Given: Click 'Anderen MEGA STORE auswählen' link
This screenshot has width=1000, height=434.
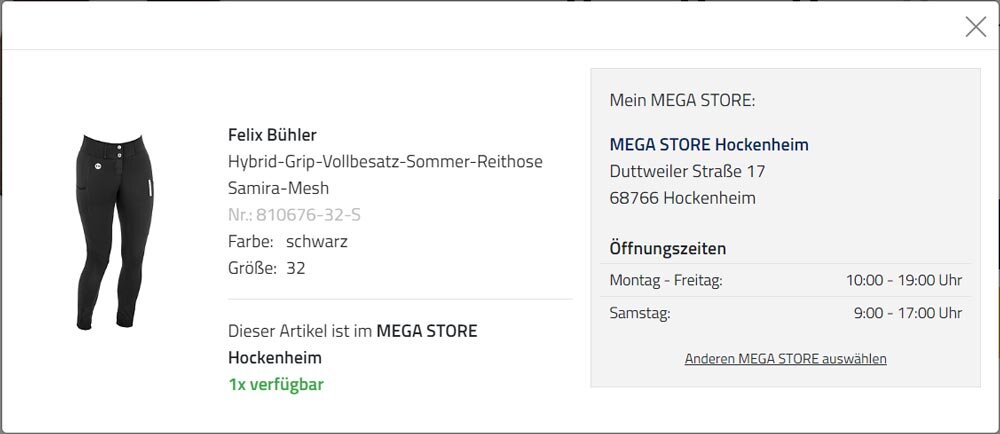Looking at the screenshot, I should (x=785, y=359).
